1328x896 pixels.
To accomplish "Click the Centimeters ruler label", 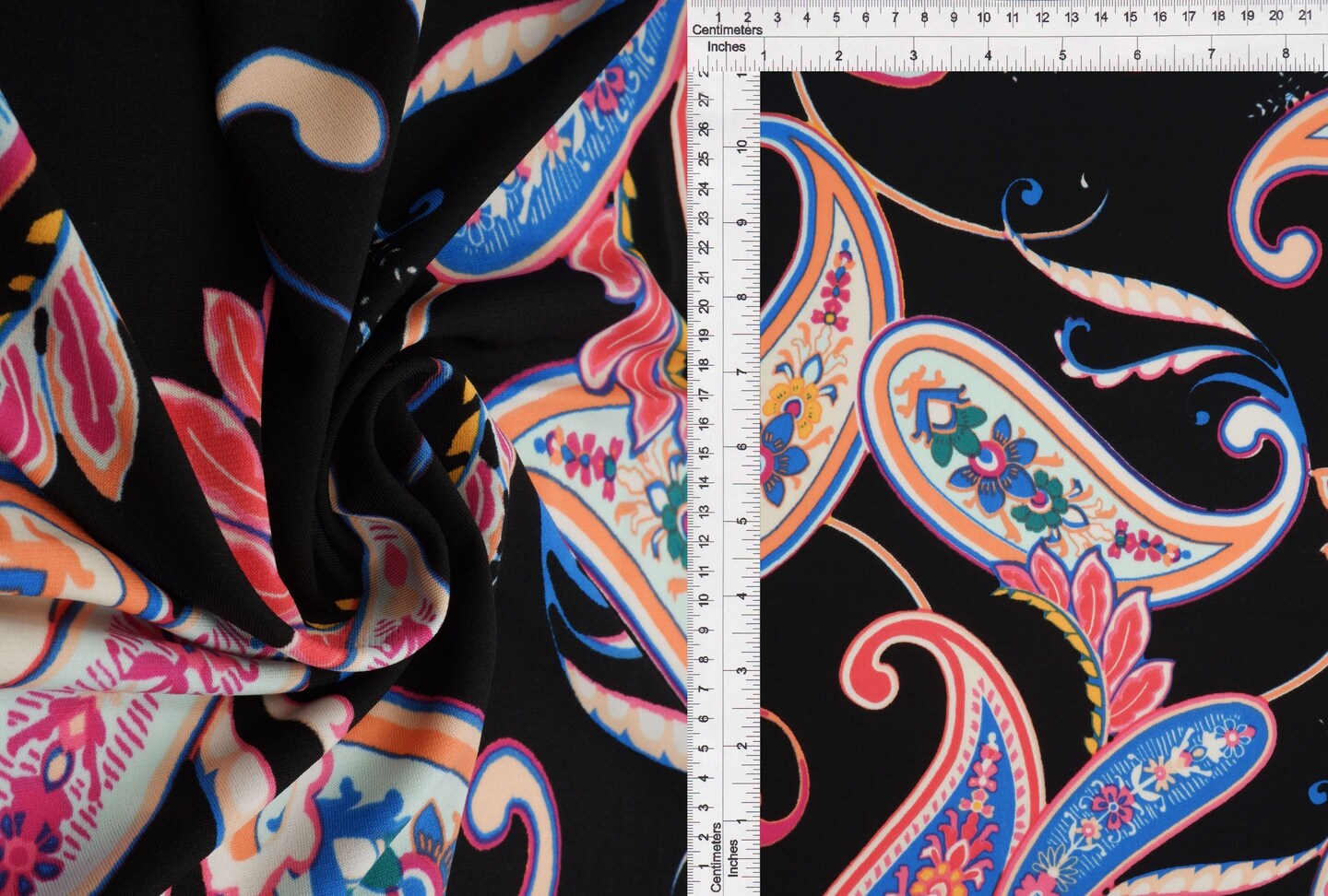I will tap(729, 29).
